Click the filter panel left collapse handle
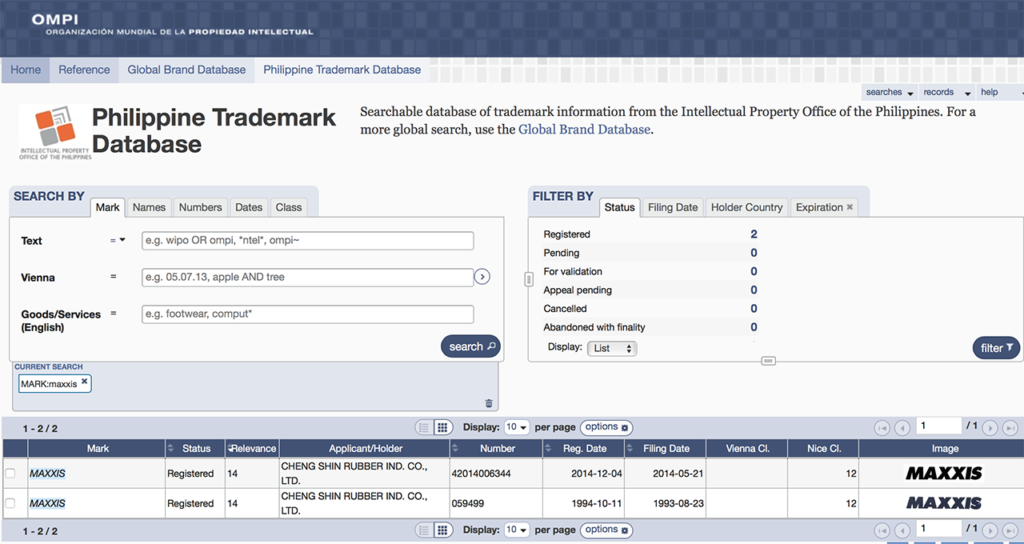Screen dimensions: 1024x544 click(528, 280)
